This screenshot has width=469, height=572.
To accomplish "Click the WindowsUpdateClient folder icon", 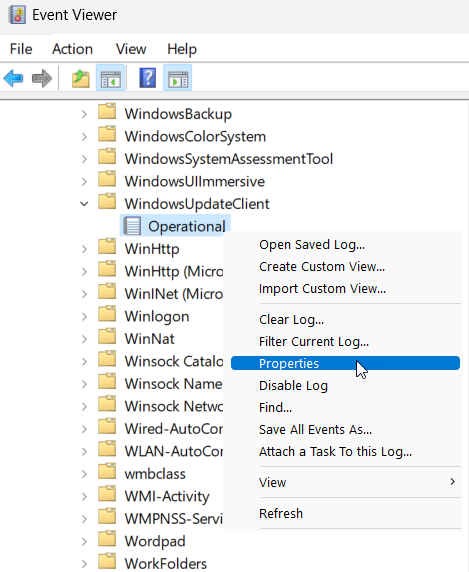I will click(107, 202).
